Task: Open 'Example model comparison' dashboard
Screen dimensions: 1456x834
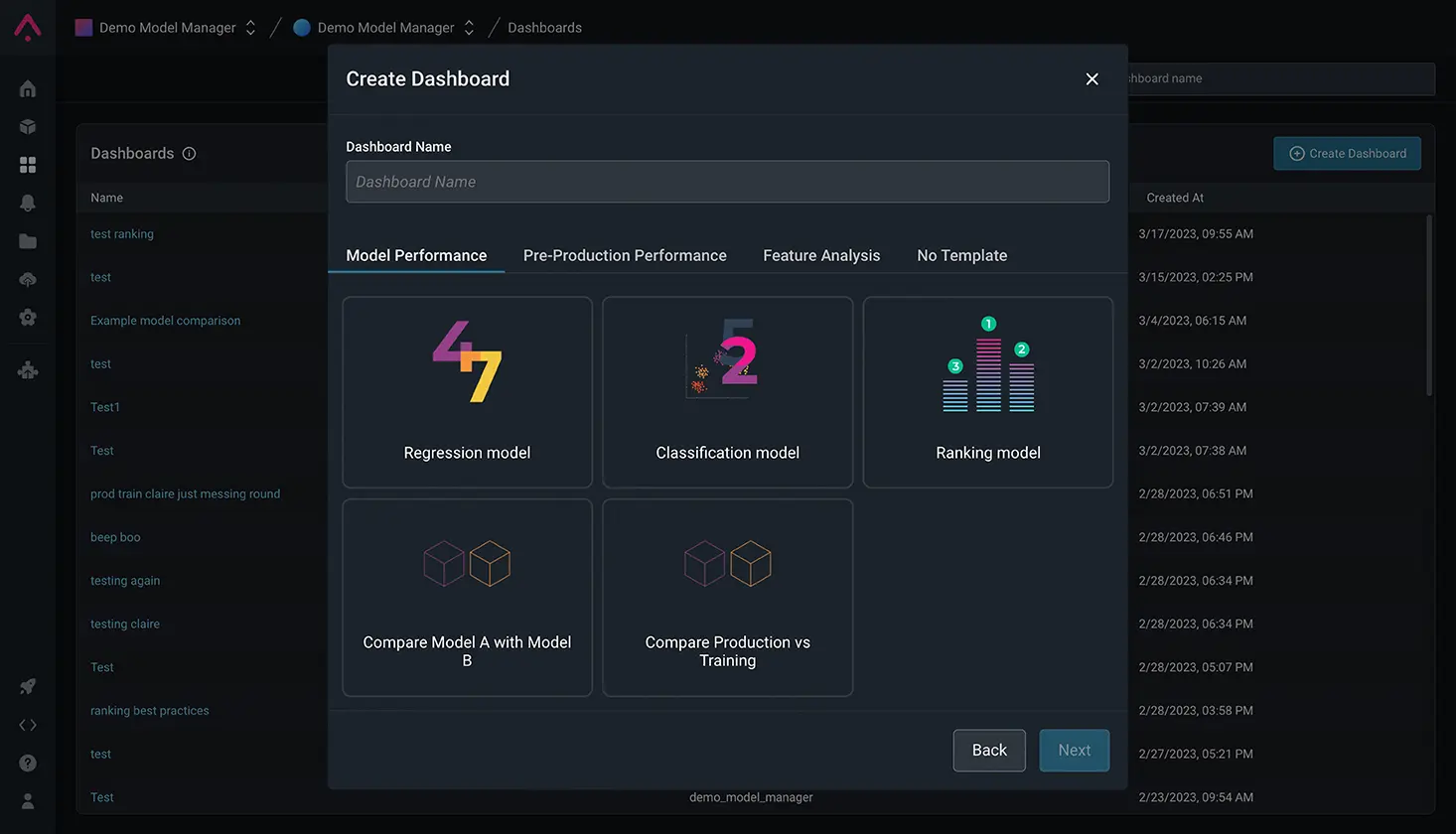Action: [165, 321]
